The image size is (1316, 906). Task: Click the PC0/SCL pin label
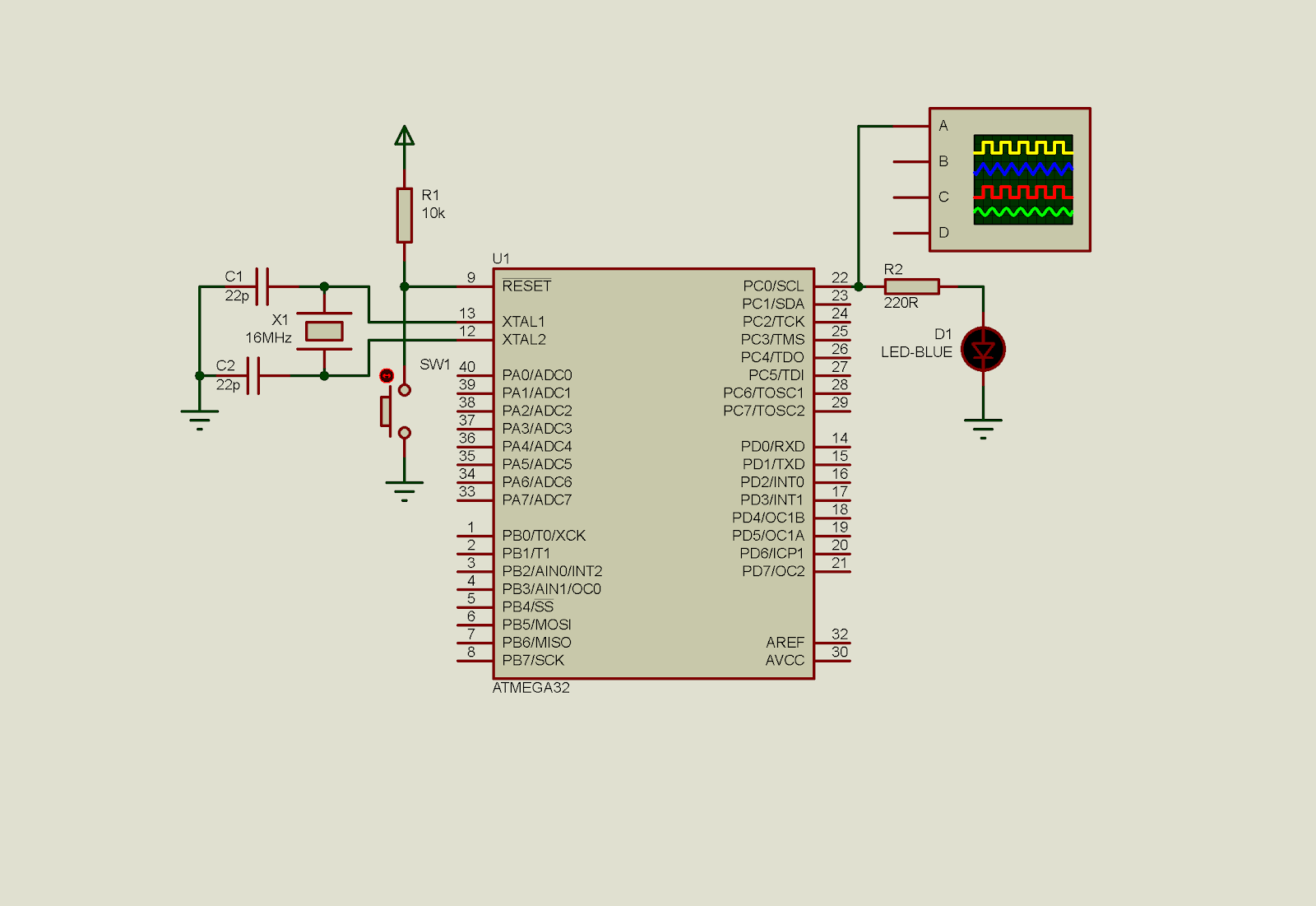pyautogui.click(x=773, y=286)
